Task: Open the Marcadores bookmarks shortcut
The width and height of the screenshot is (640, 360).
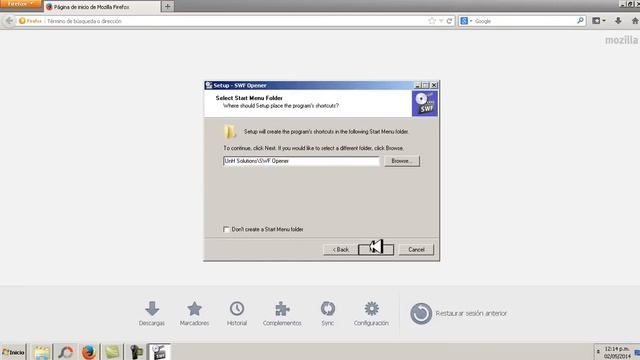Action: 194,313
